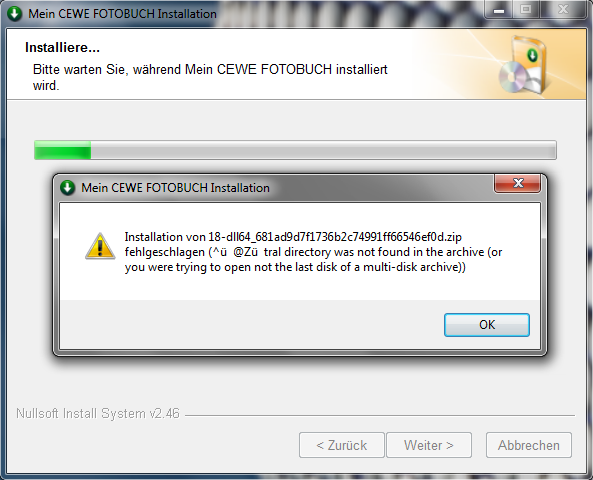This screenshot has height=480, width=593.
Task: Click the disabled maximize button of installer
Action: coord(526,10)
